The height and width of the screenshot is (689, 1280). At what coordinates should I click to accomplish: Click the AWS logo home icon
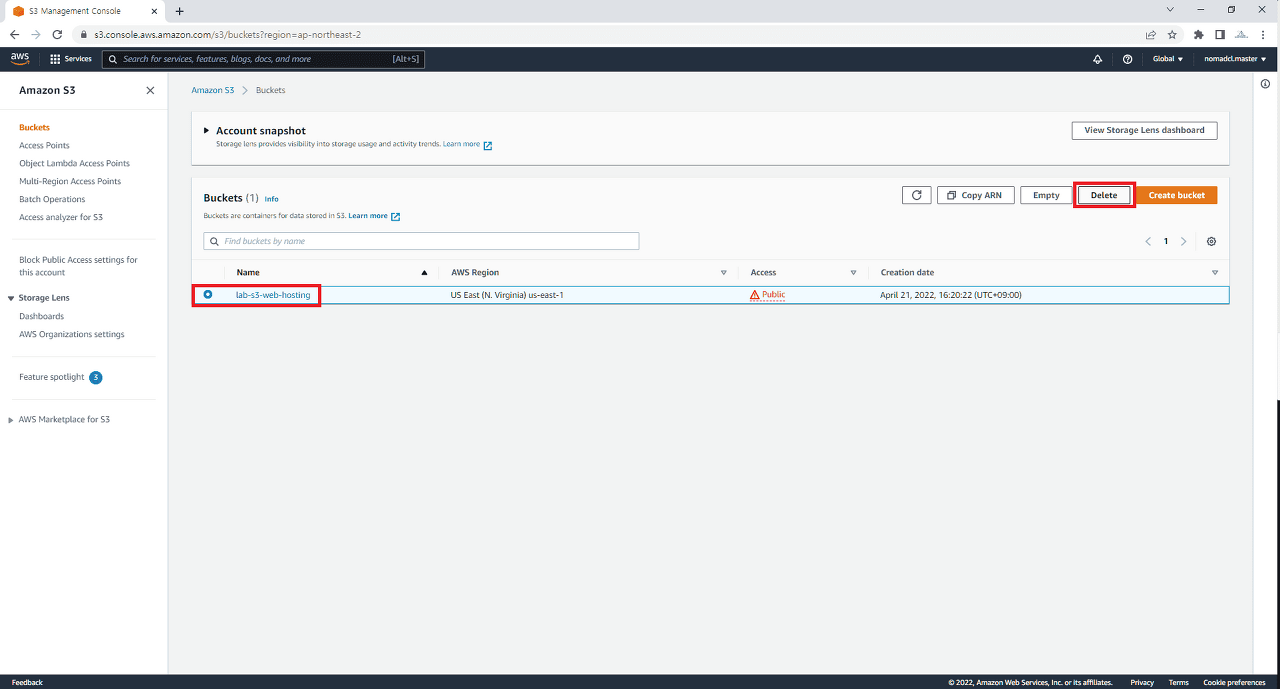(x=20, y=58)
